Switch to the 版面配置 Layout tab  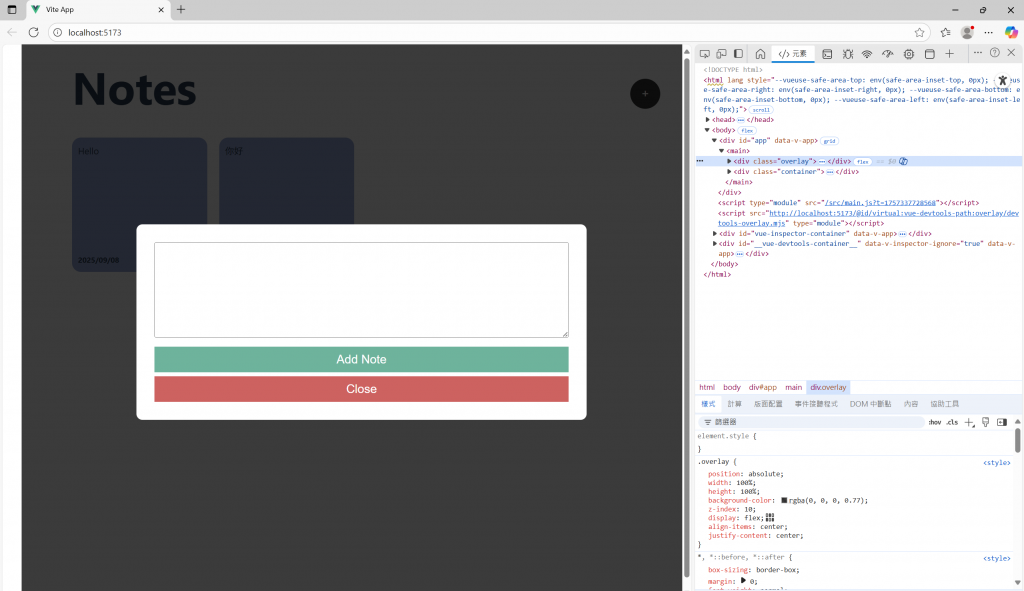pos(768,404)
